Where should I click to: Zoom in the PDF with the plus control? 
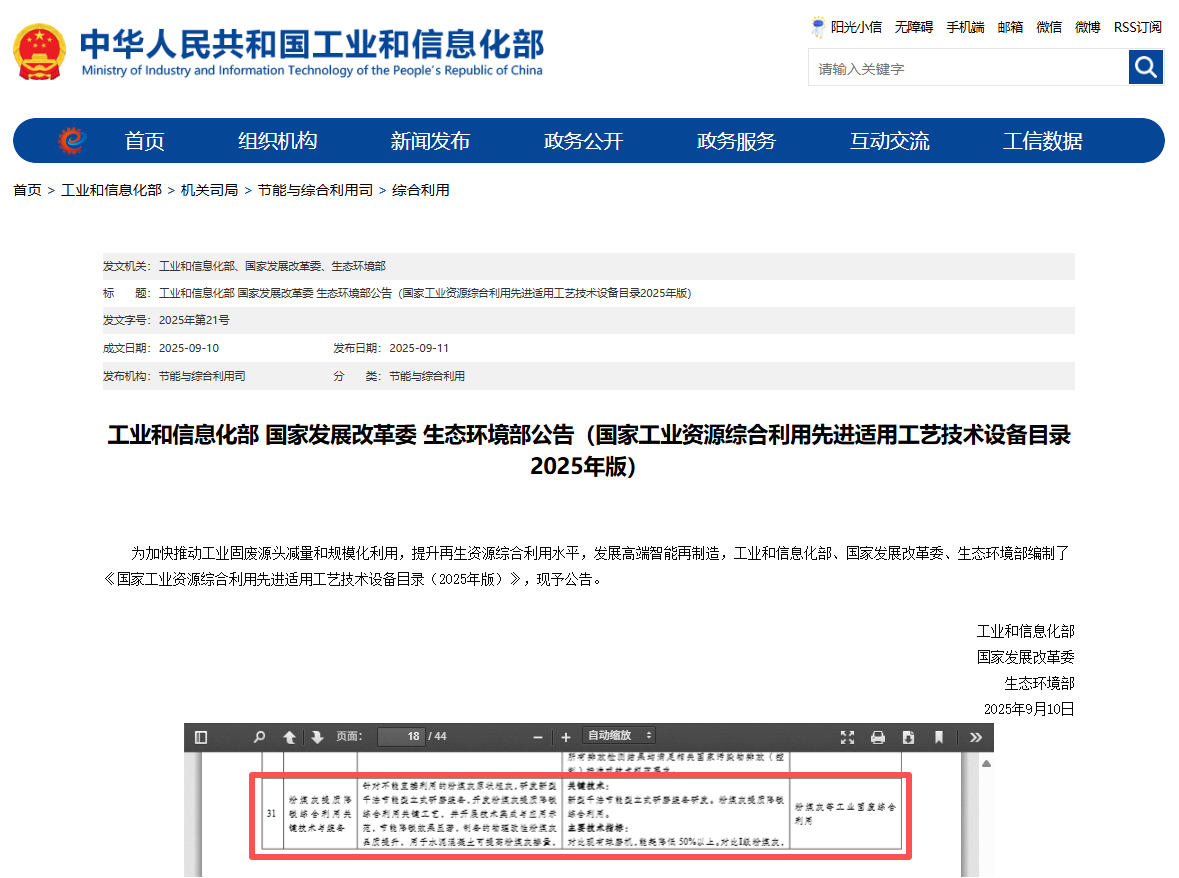tap(566, 737)
